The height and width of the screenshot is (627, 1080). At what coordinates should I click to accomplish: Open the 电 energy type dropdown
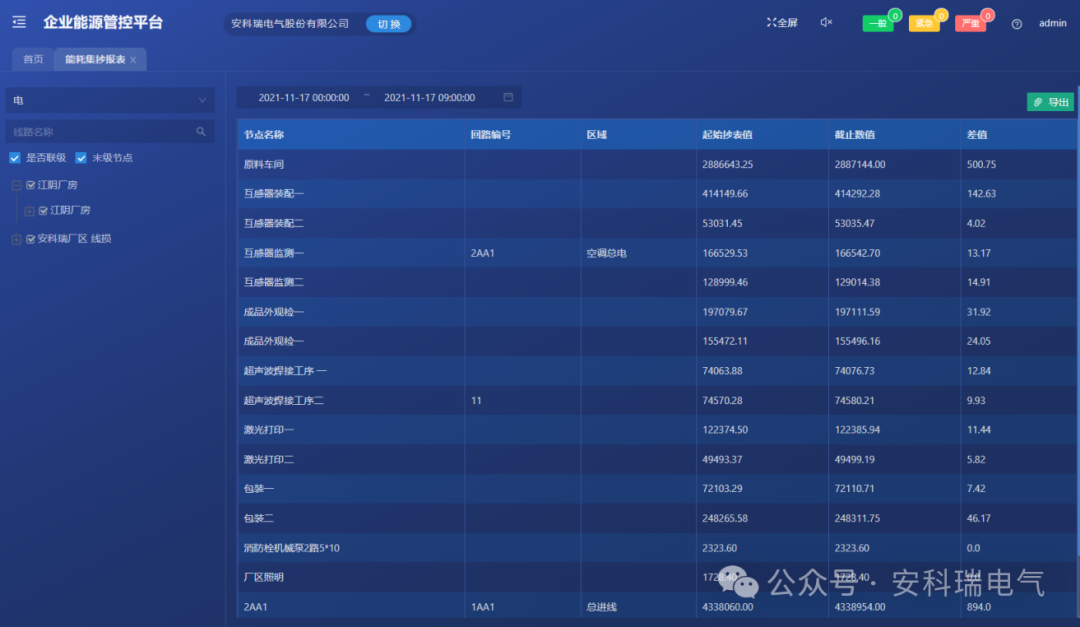click(110, 100)
